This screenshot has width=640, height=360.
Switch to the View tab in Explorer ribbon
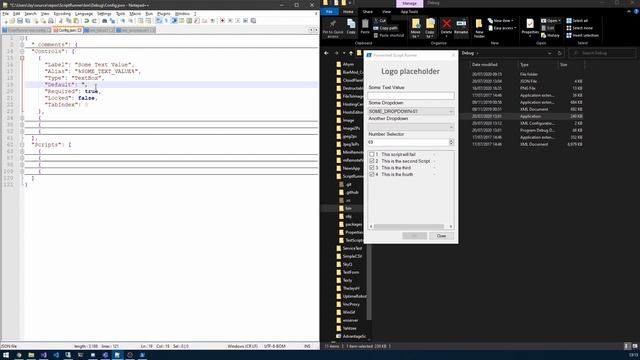386,12
